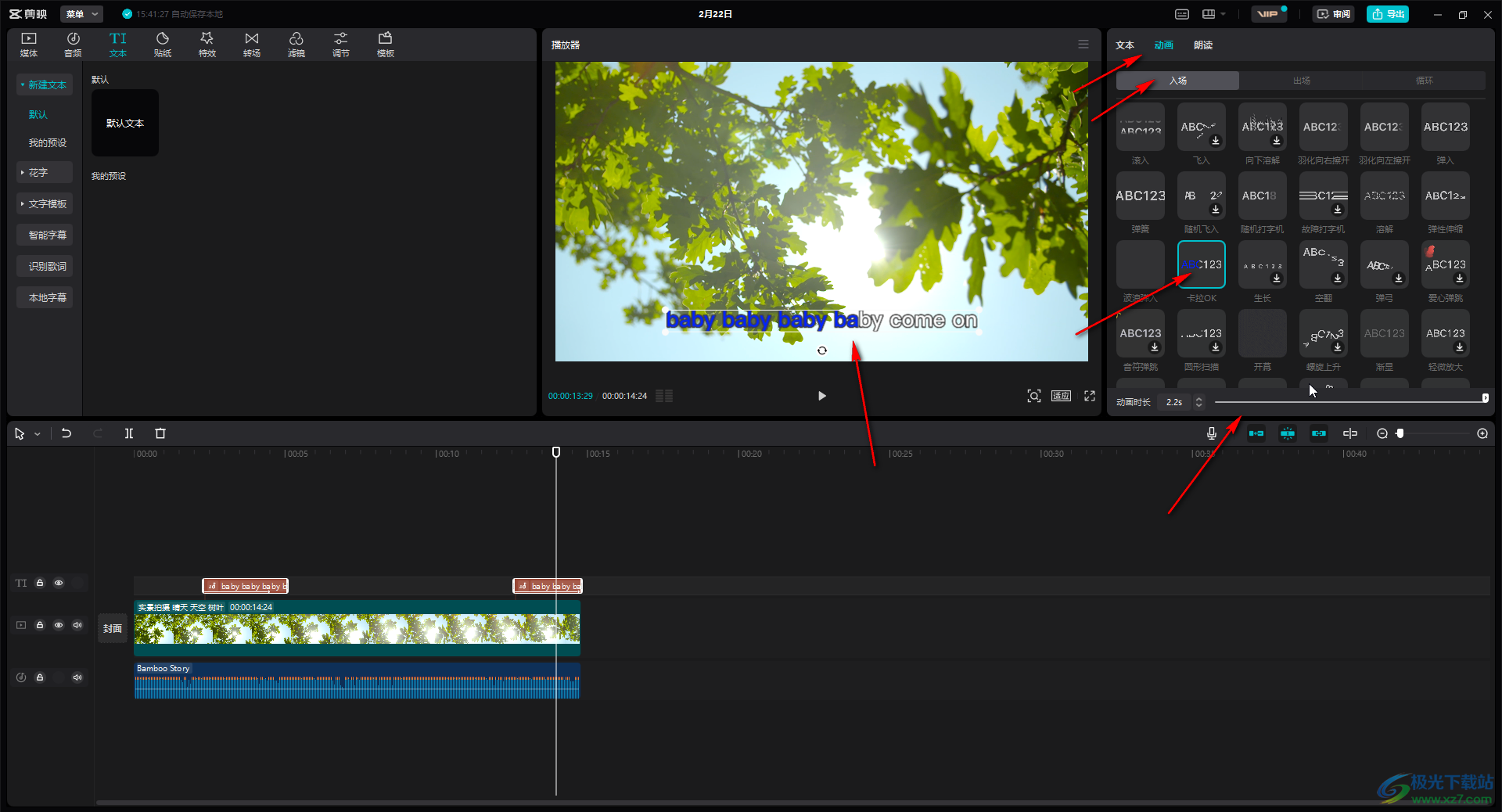The width and height of the screenshot is (1502, 812).
Task: Open the 调节 adjustment panel
Action: [341, 45]
